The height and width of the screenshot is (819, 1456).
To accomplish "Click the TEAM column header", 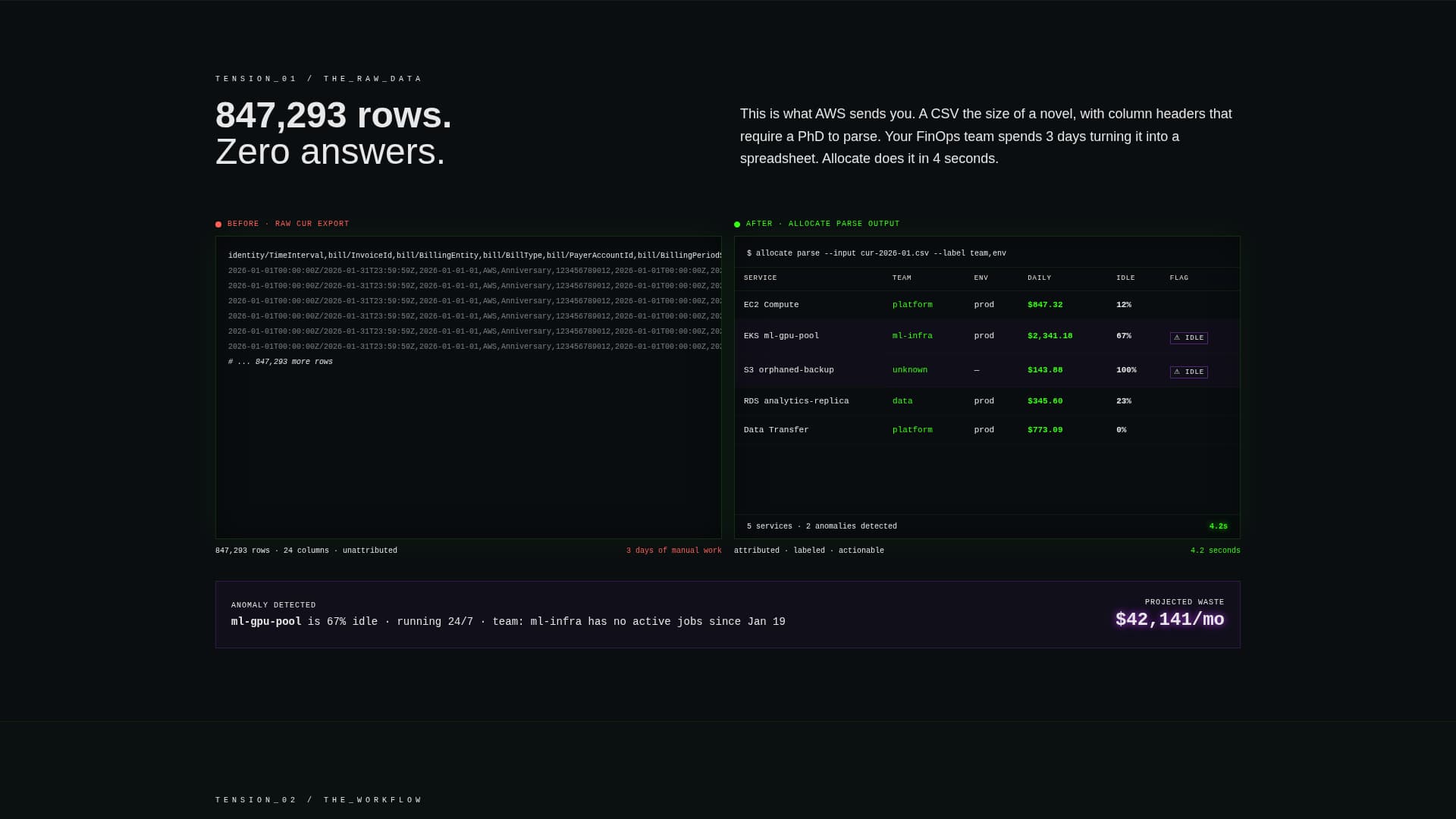I will [x=902, y=278].
